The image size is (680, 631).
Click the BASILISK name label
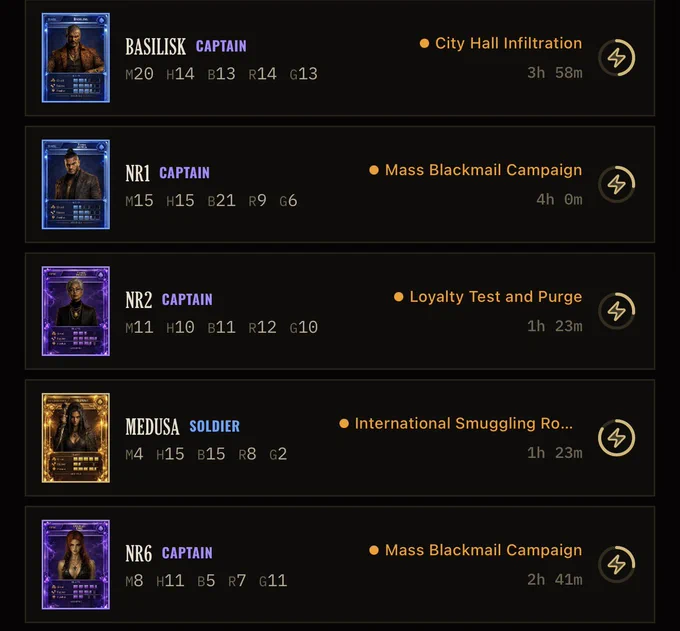pos(156,46)
